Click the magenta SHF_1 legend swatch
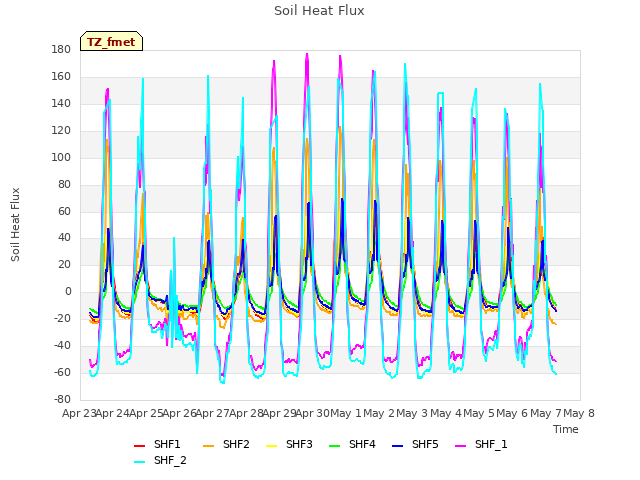This screenshot has width=640, height=480. (460, 446)
